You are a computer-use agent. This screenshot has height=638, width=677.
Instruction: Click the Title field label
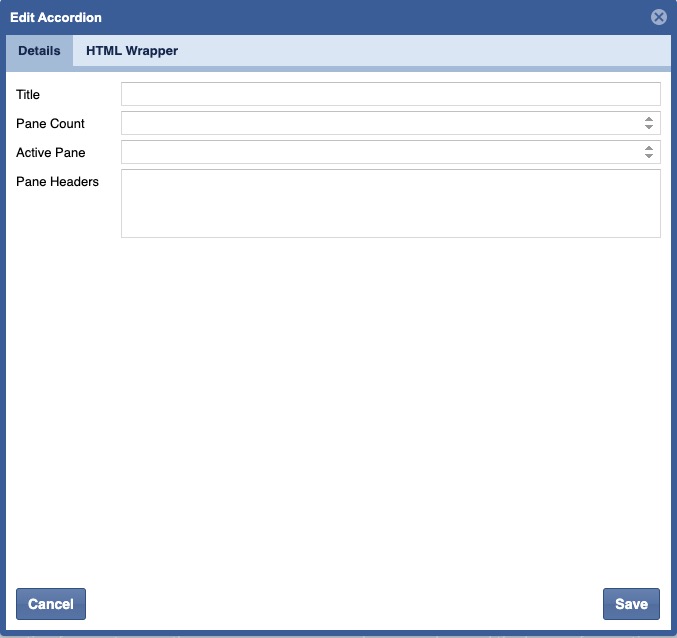[28, 95]
